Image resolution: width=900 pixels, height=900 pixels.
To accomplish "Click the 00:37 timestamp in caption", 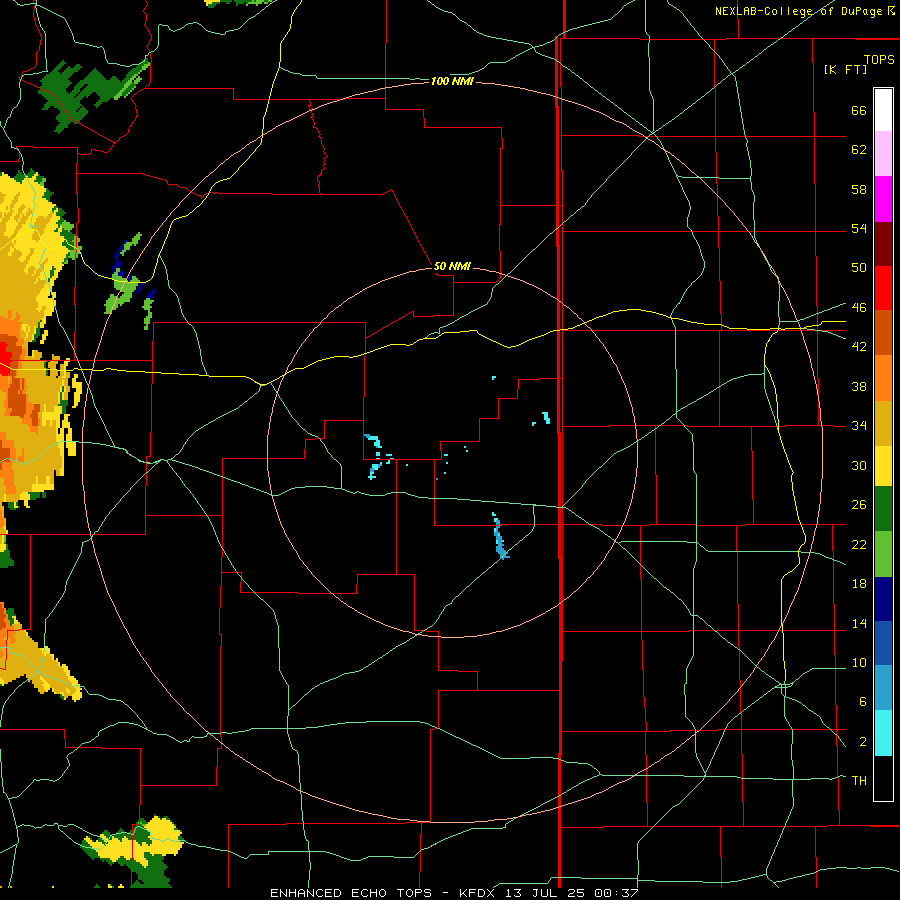I will 618,893.
